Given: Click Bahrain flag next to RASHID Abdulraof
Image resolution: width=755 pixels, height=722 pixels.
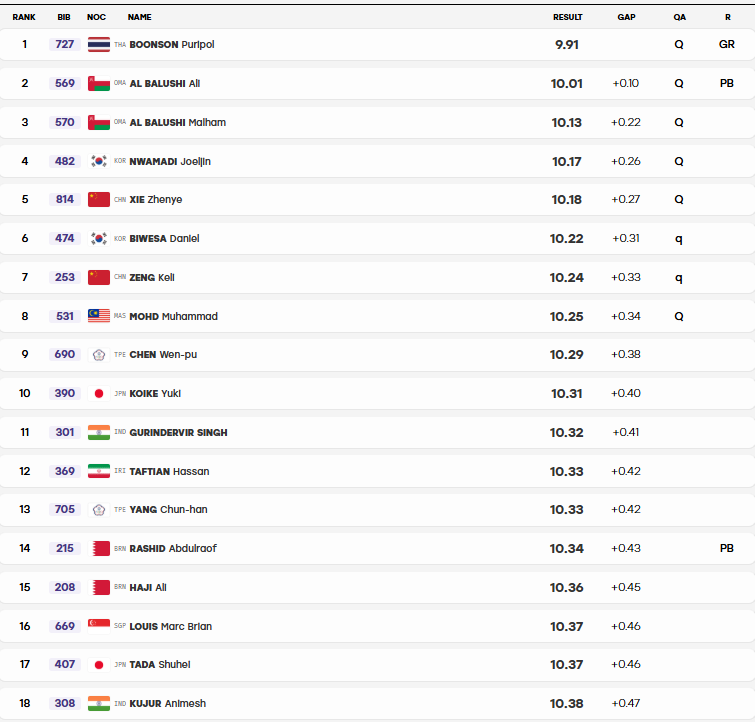Looking at the screenshot, I should tap(99, 548).
